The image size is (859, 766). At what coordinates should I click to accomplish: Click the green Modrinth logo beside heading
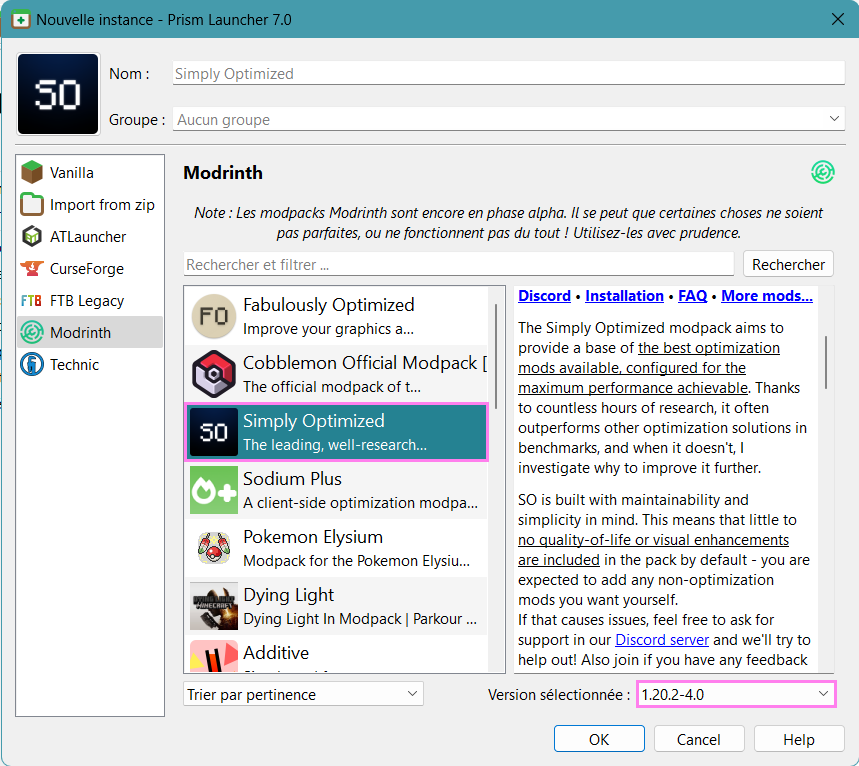822,172
